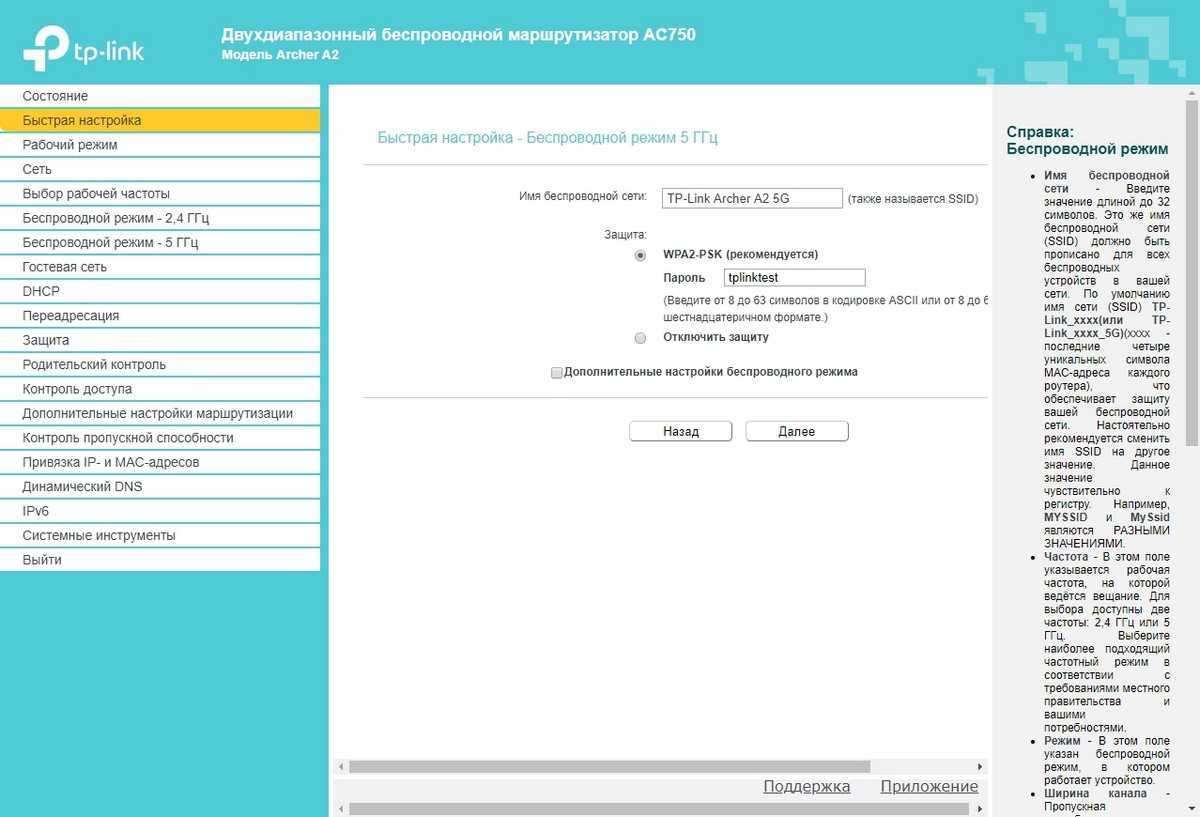The image size is (1200, 817).
Task: Click the TP-Link logo in header
Action: pos(83,49)
